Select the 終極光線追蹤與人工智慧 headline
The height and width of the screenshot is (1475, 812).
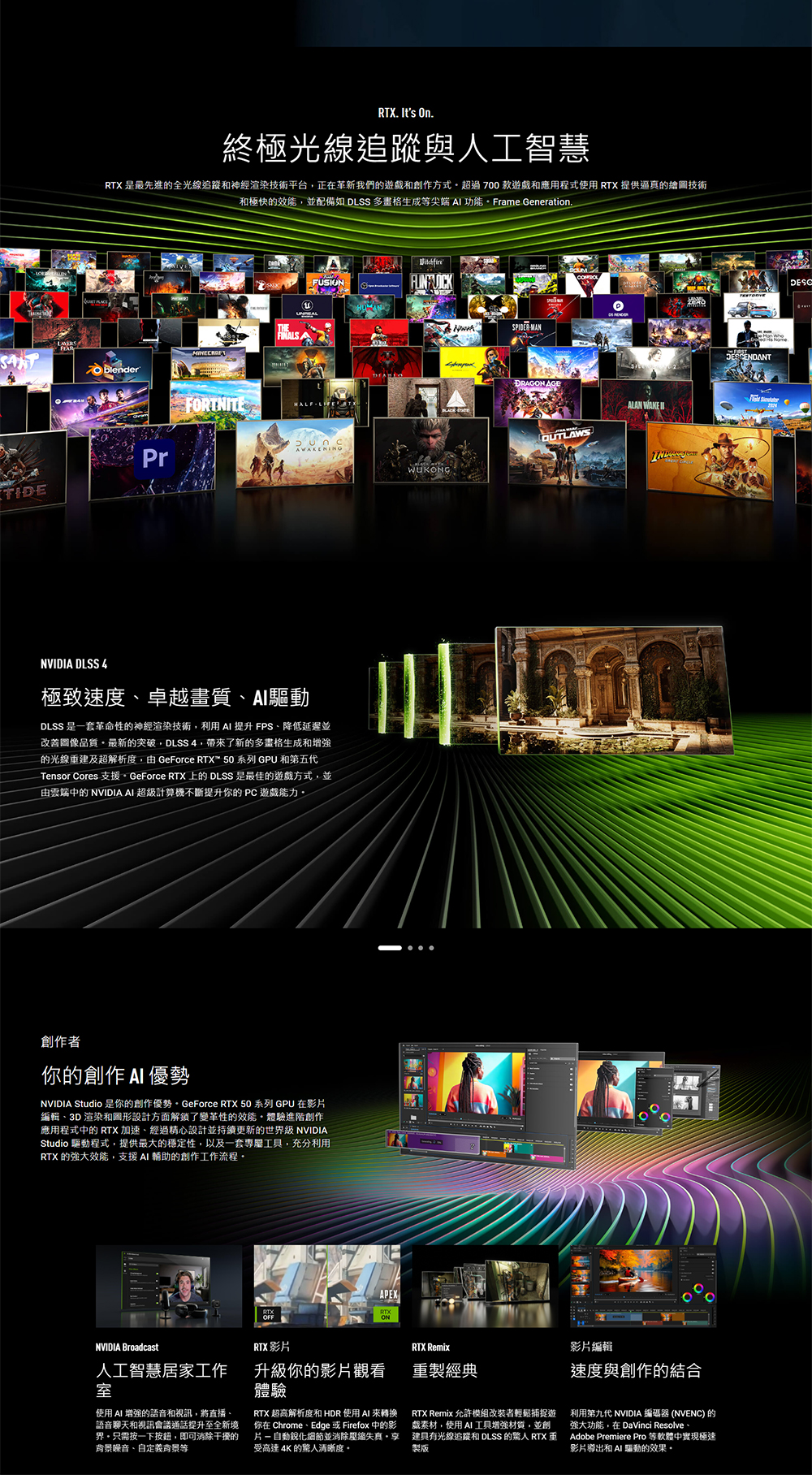click(x=406, y=148)
